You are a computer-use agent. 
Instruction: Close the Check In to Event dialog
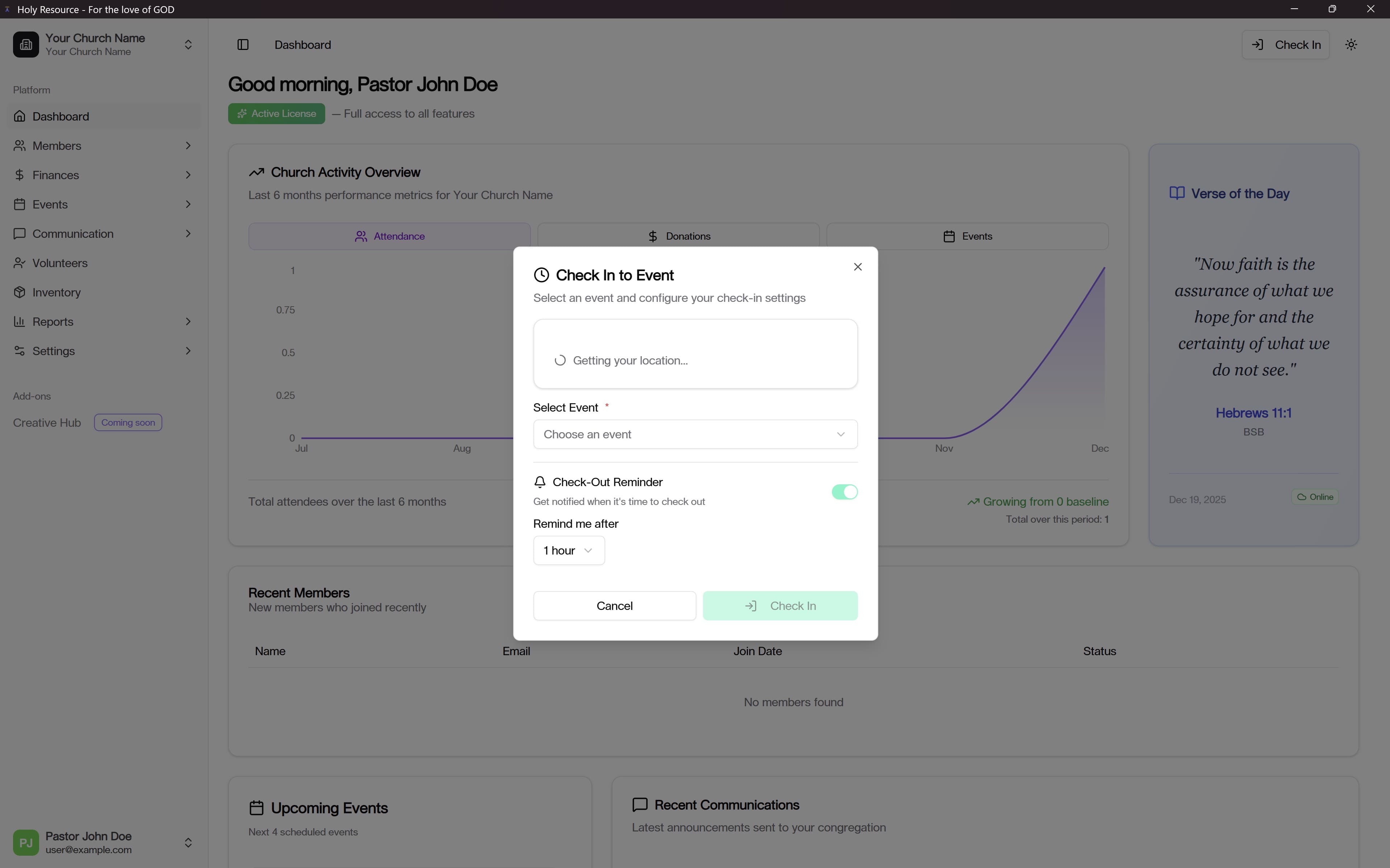(858, 267)
